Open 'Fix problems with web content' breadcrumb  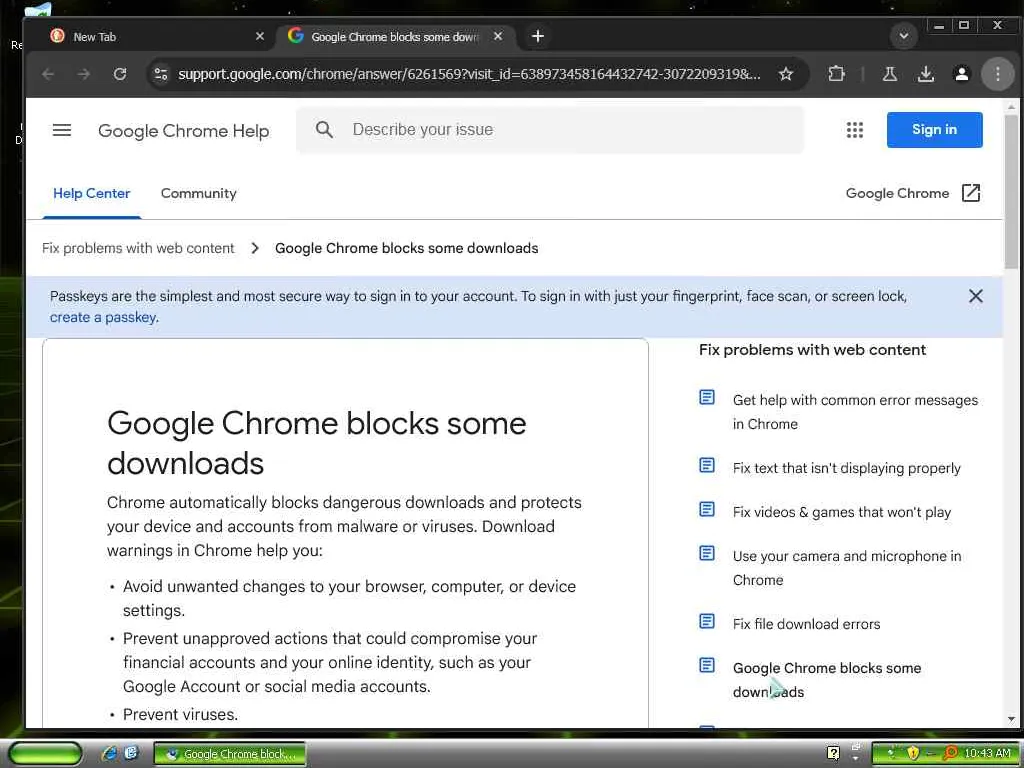[x=138, y=248]
